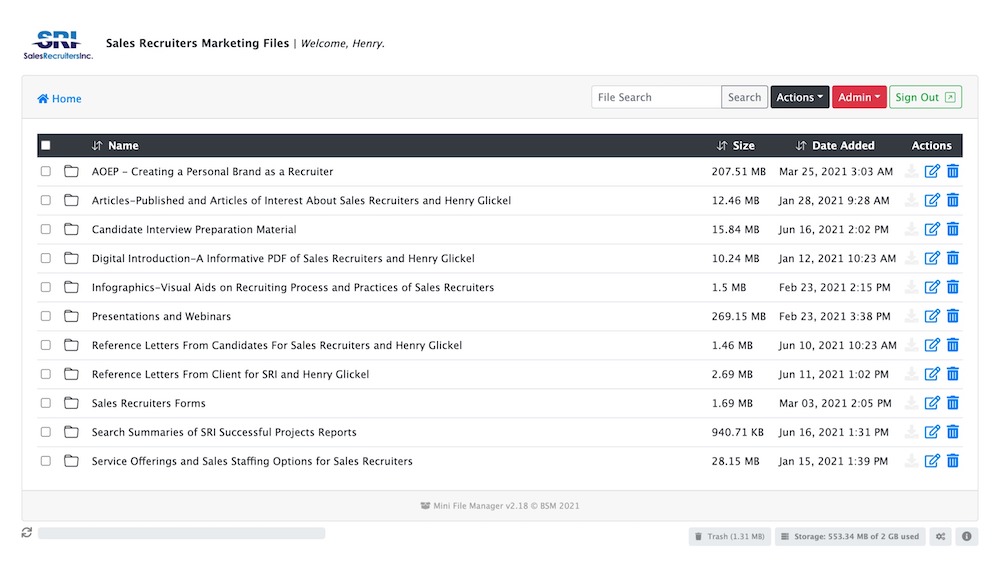This screenshot has width=1000, height=562.
Task: Sort the file list by Date Added
Action: tap(835, 145)
